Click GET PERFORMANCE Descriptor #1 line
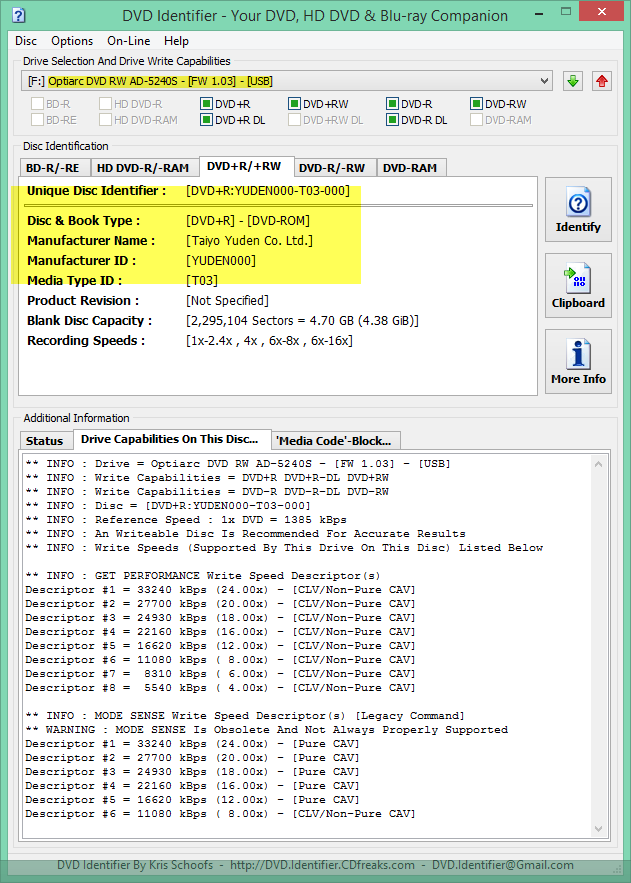The image size is (631, 883). click(x=220, y=590)
